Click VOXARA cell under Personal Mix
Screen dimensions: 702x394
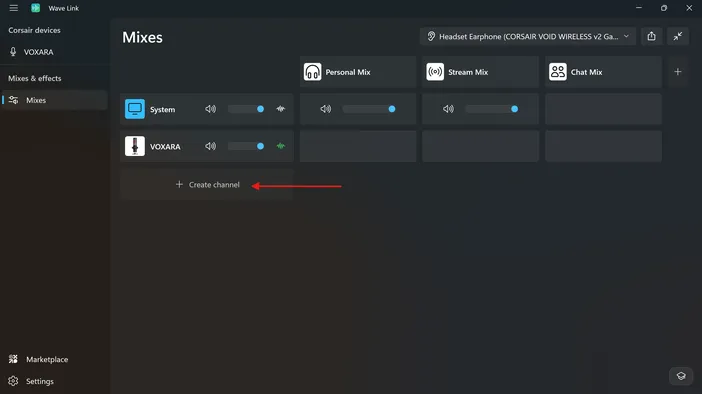click(x=358, y=146)
